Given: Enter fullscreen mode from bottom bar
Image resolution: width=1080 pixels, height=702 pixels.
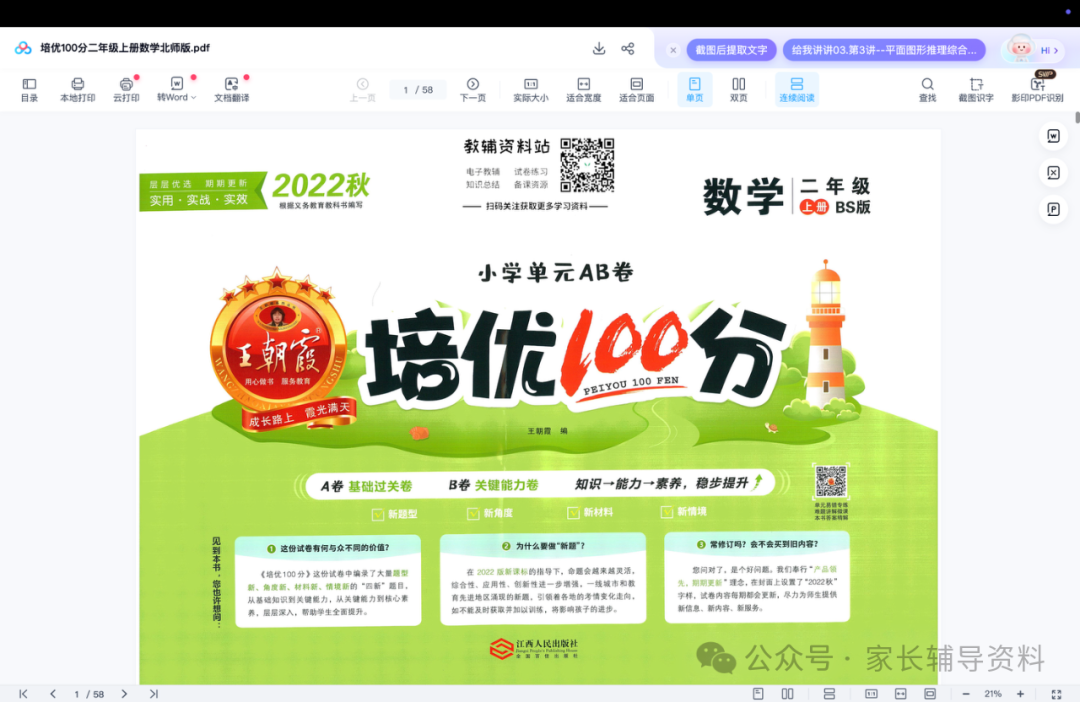Looking at the screenshot, I should 1057,694.
